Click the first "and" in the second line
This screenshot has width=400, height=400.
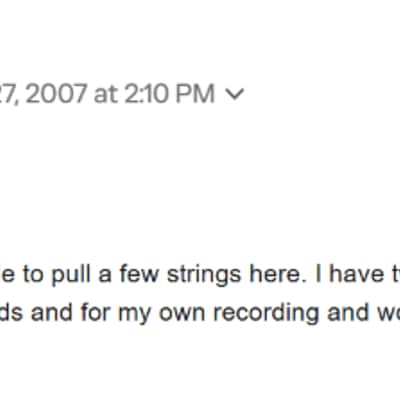tap(51, 312)
